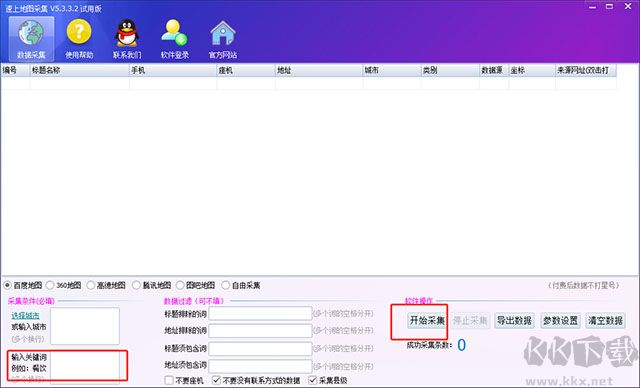Viewport: 640px width, 388px height.
Task: Visit 官方网站 house icon
Action: click(x=223, y=39)
